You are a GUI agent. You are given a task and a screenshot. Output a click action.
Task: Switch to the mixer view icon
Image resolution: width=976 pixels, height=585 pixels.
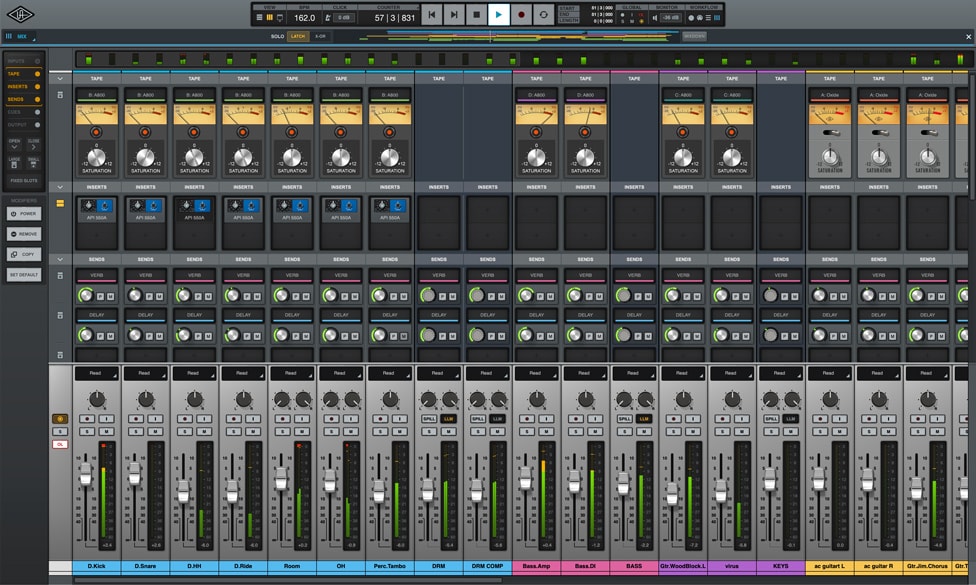270,18
